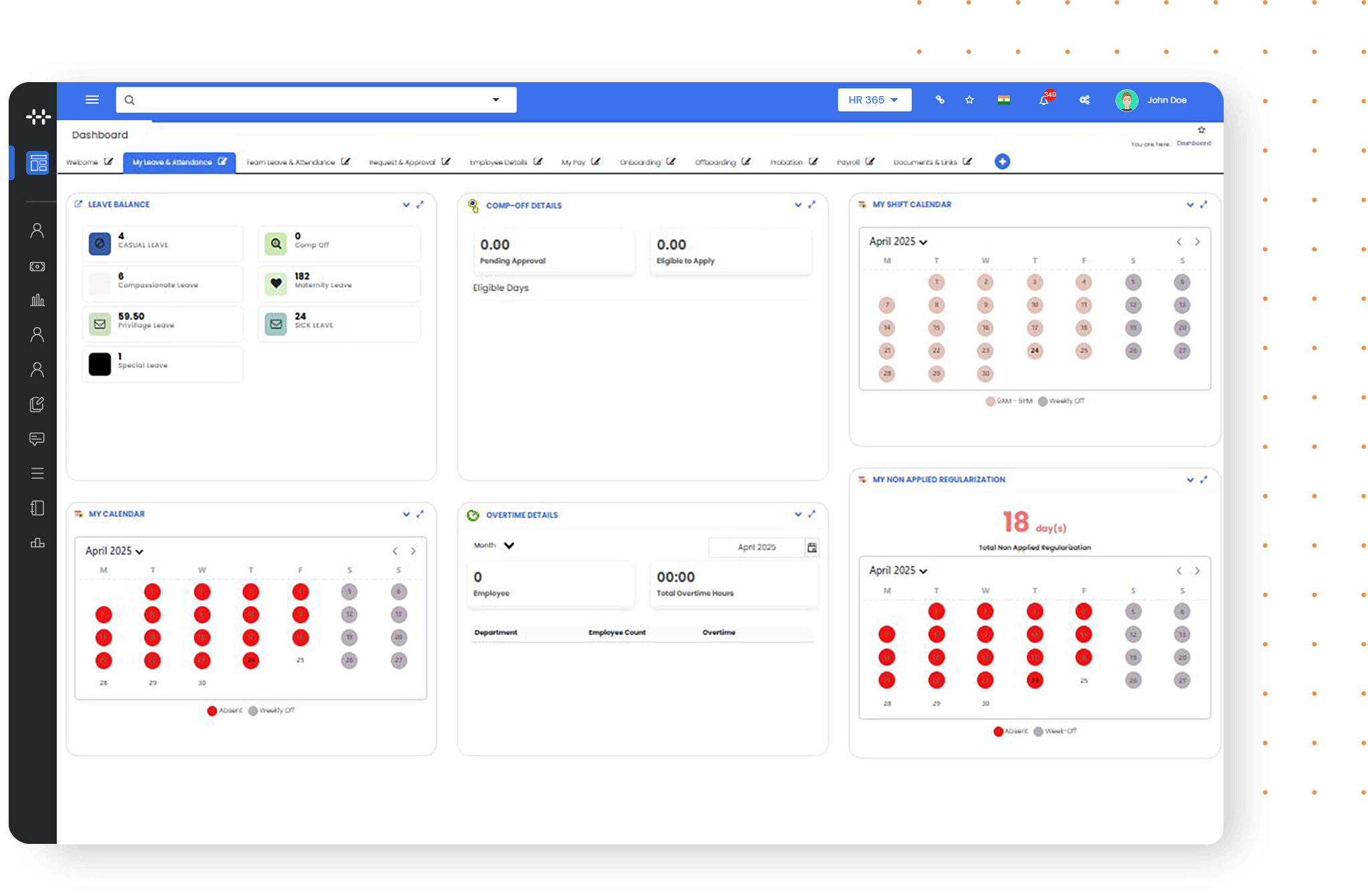Maximize the My Shift Calendar widget
Image resolution: width=1368 pixels, height=896 pixels.
point(1204,204)
